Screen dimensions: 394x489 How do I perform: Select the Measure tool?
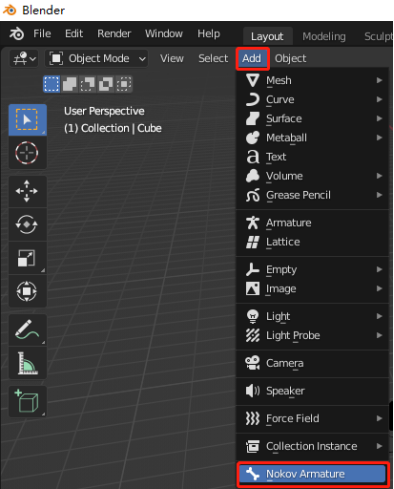pyautogui.click(x=27, y=363)
